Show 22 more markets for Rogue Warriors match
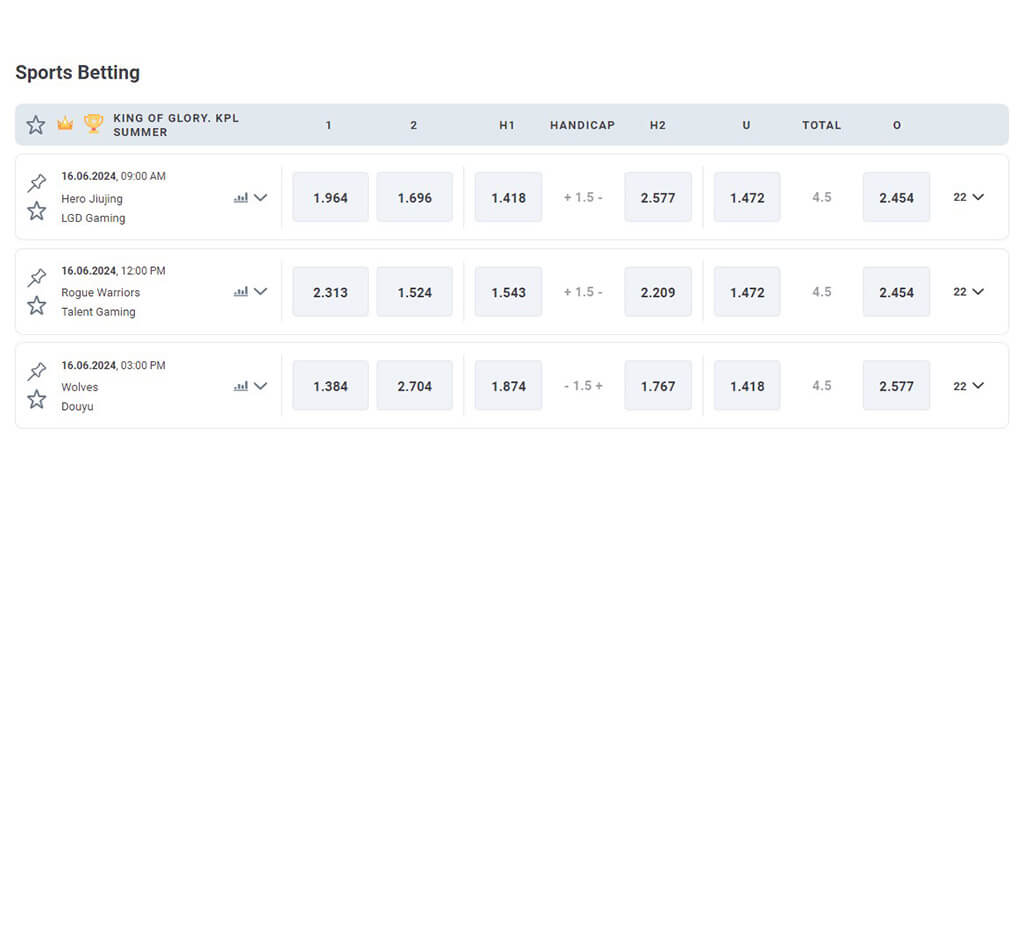The image size is (1024, 939). point(968,292)
